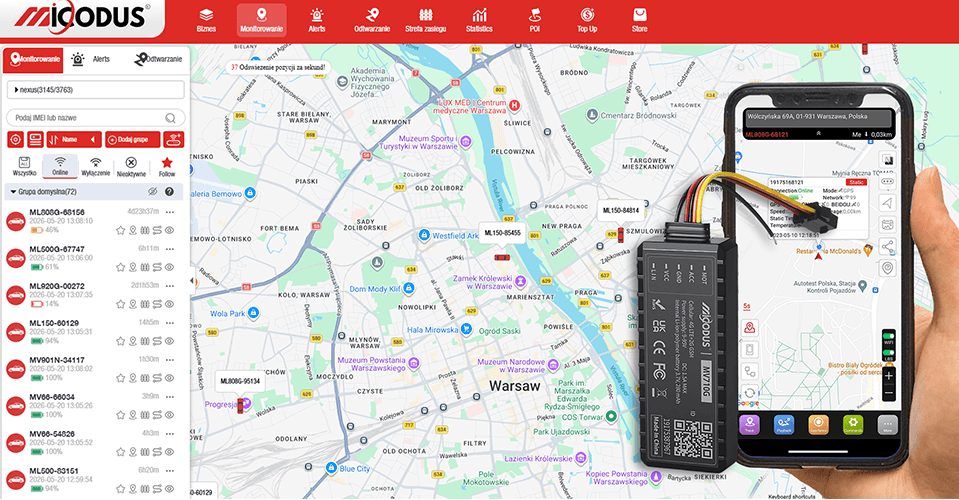Open the Statistics section
Screen dimensions: 959x500
coord(479,20)
